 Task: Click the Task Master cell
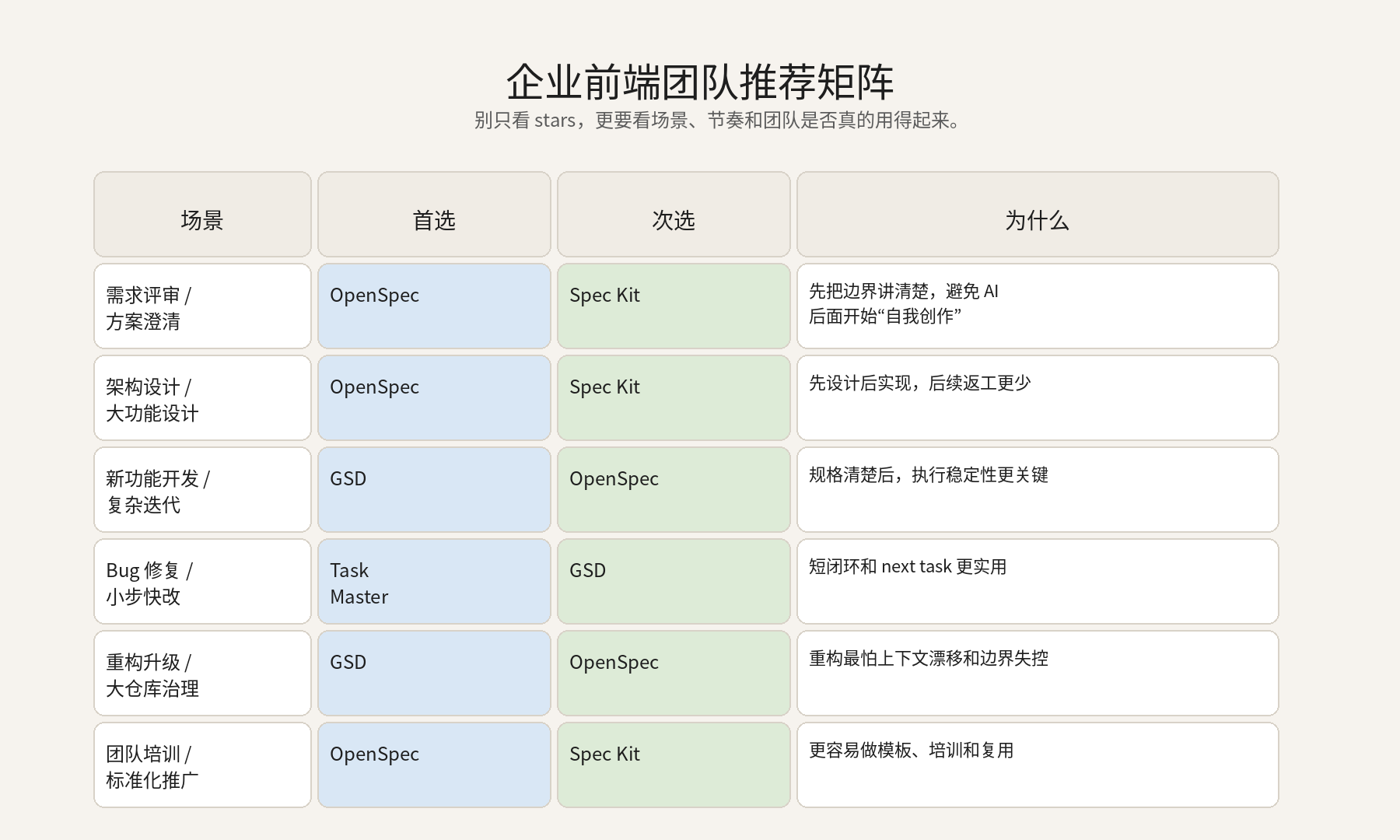coord(434,581)
